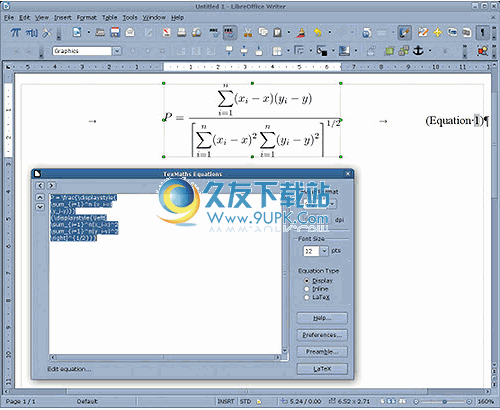Toggle Nonprinting Characters pilcrow button
The image size is (500, 410).
pos(482,33)
